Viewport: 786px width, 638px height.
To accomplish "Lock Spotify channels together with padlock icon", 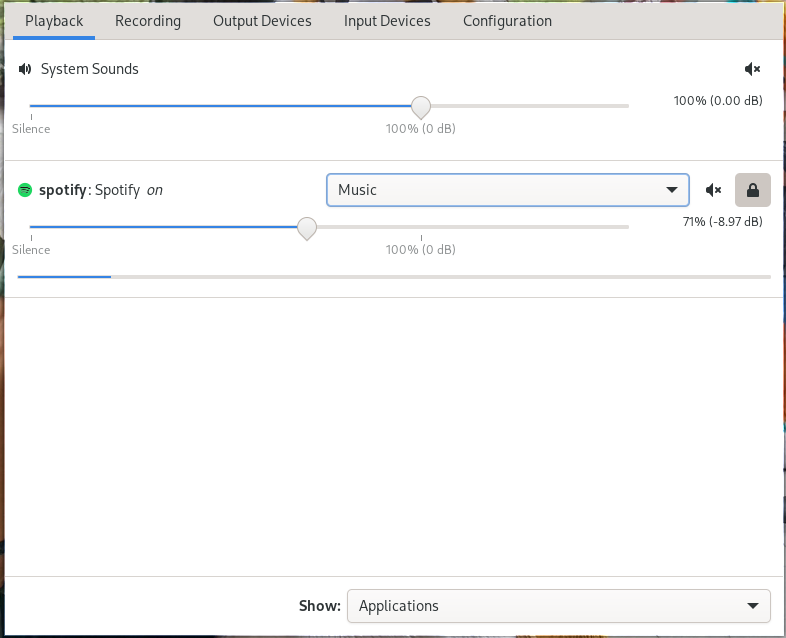I will coord(753,189).
